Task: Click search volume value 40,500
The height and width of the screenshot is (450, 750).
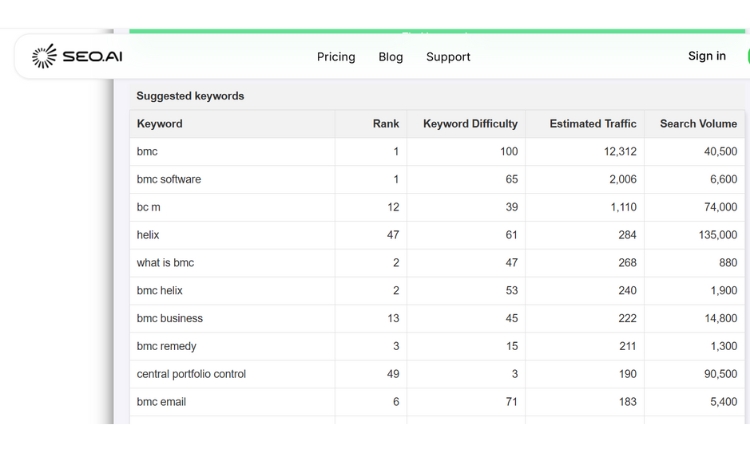Action: coord(720,152)
